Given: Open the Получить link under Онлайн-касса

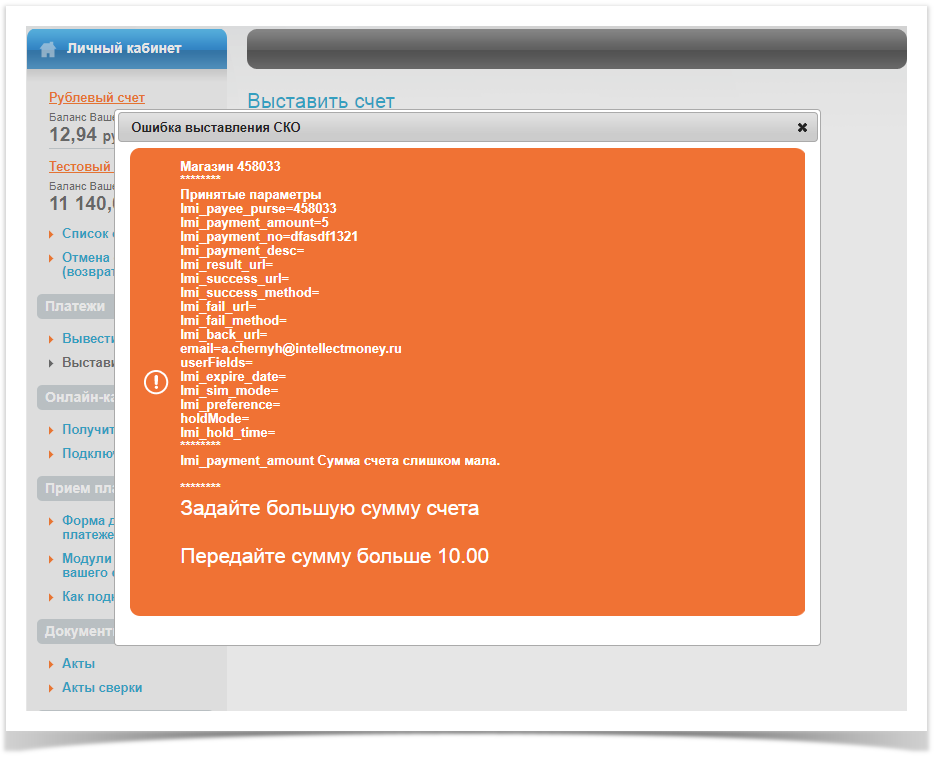Looking at the screenshot, I should (x=88, y=430).
